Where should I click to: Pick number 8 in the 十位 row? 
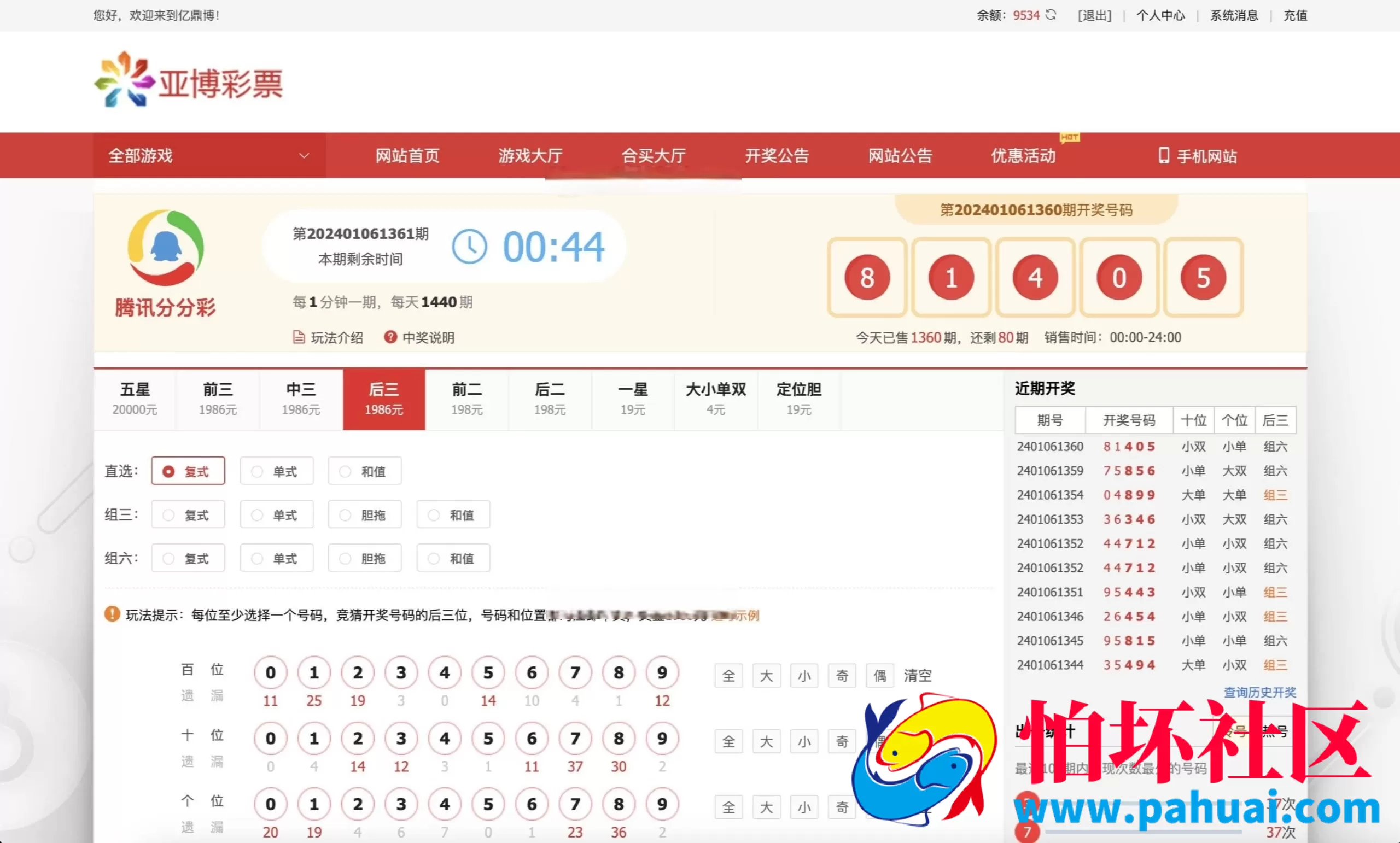click(619, 739)
